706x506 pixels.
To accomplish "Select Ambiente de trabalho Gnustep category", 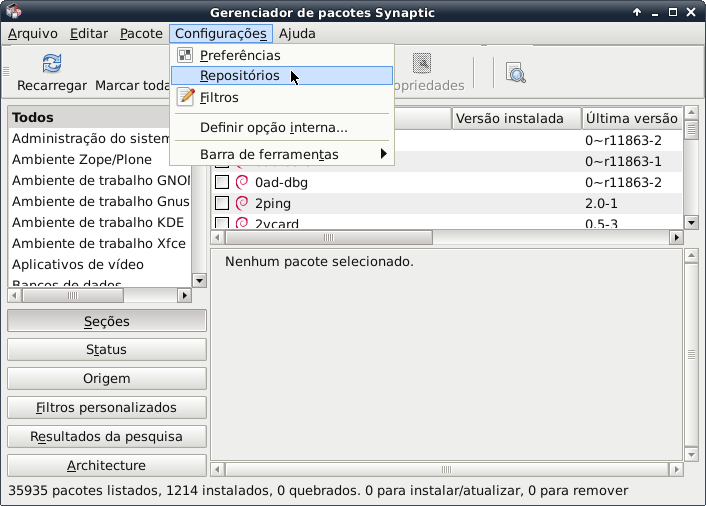I will click(x=100, y=201).
